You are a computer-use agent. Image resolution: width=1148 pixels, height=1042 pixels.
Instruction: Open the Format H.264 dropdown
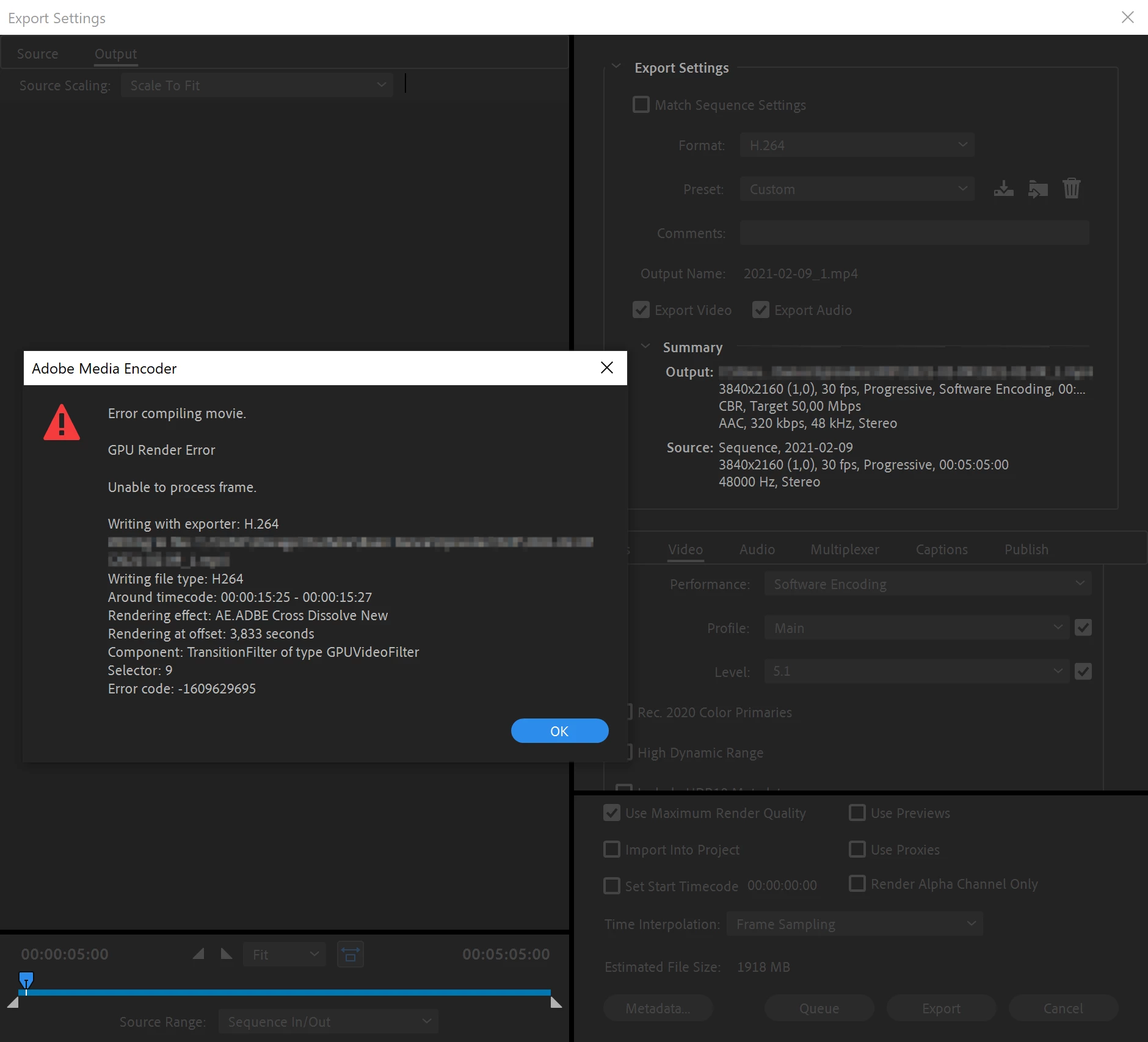click(x=857, y=145)
